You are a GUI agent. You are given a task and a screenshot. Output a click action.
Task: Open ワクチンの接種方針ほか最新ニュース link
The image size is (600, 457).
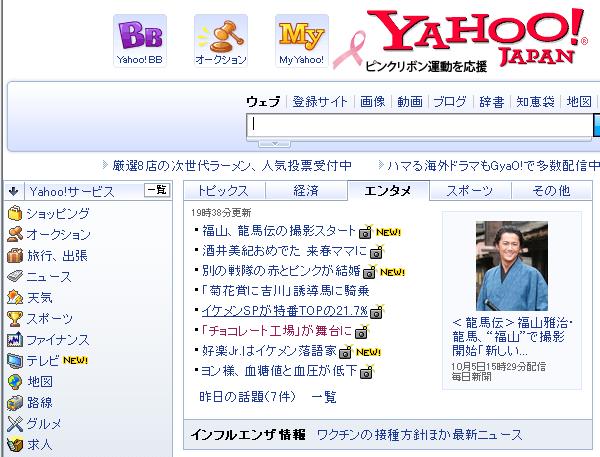[x=420, y=435]
